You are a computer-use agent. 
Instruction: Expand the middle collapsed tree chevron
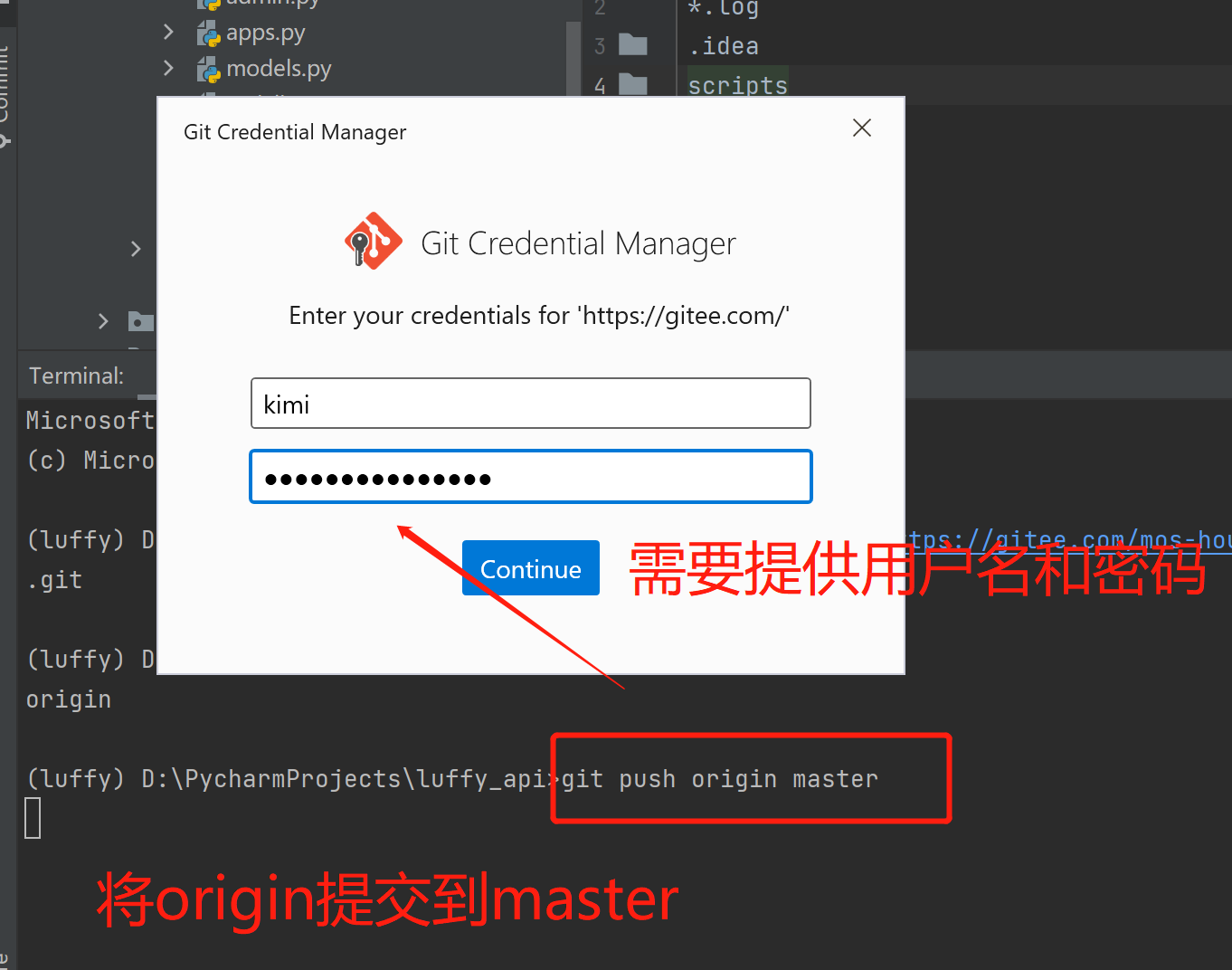(x=136, y=249)
